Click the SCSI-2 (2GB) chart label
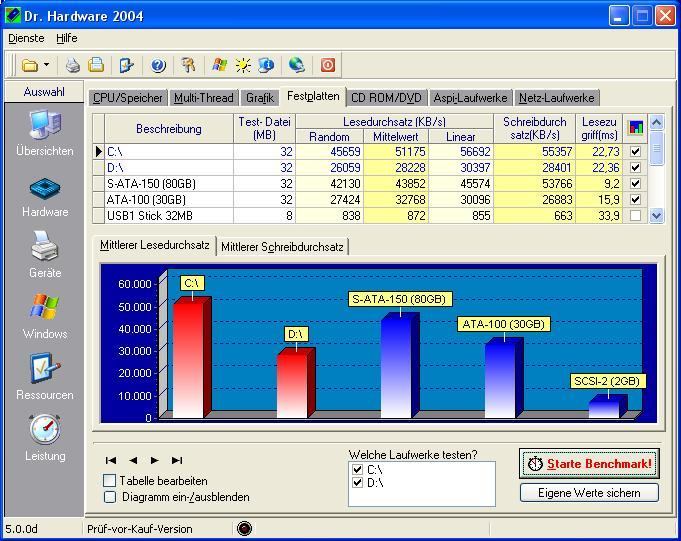681x541 pixels. (607, 381)
